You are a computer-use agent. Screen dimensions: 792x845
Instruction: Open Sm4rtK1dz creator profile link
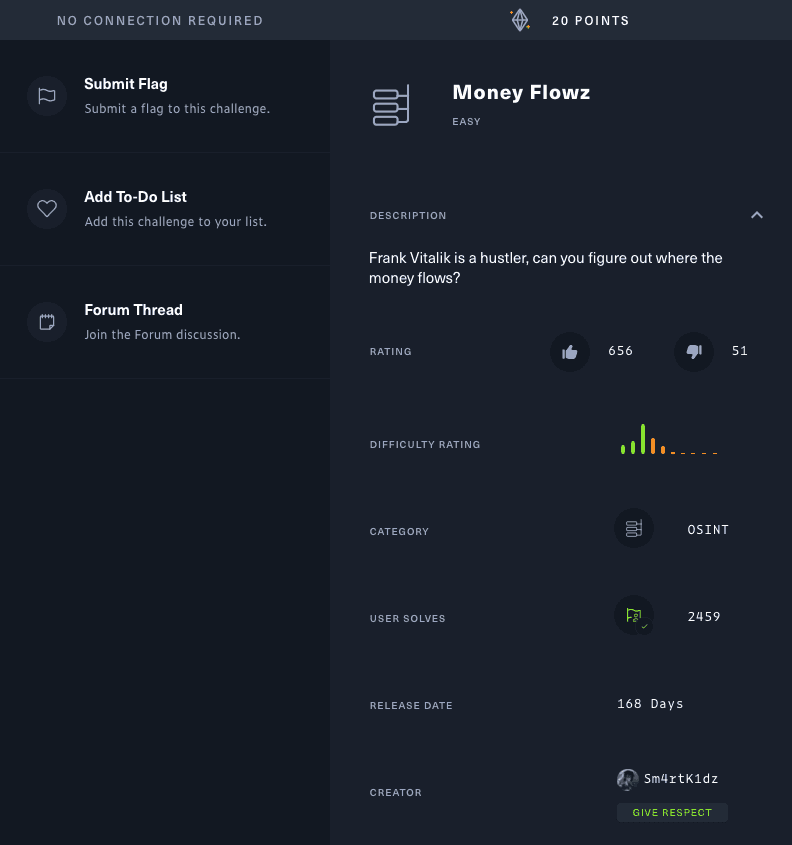point(681,779)
